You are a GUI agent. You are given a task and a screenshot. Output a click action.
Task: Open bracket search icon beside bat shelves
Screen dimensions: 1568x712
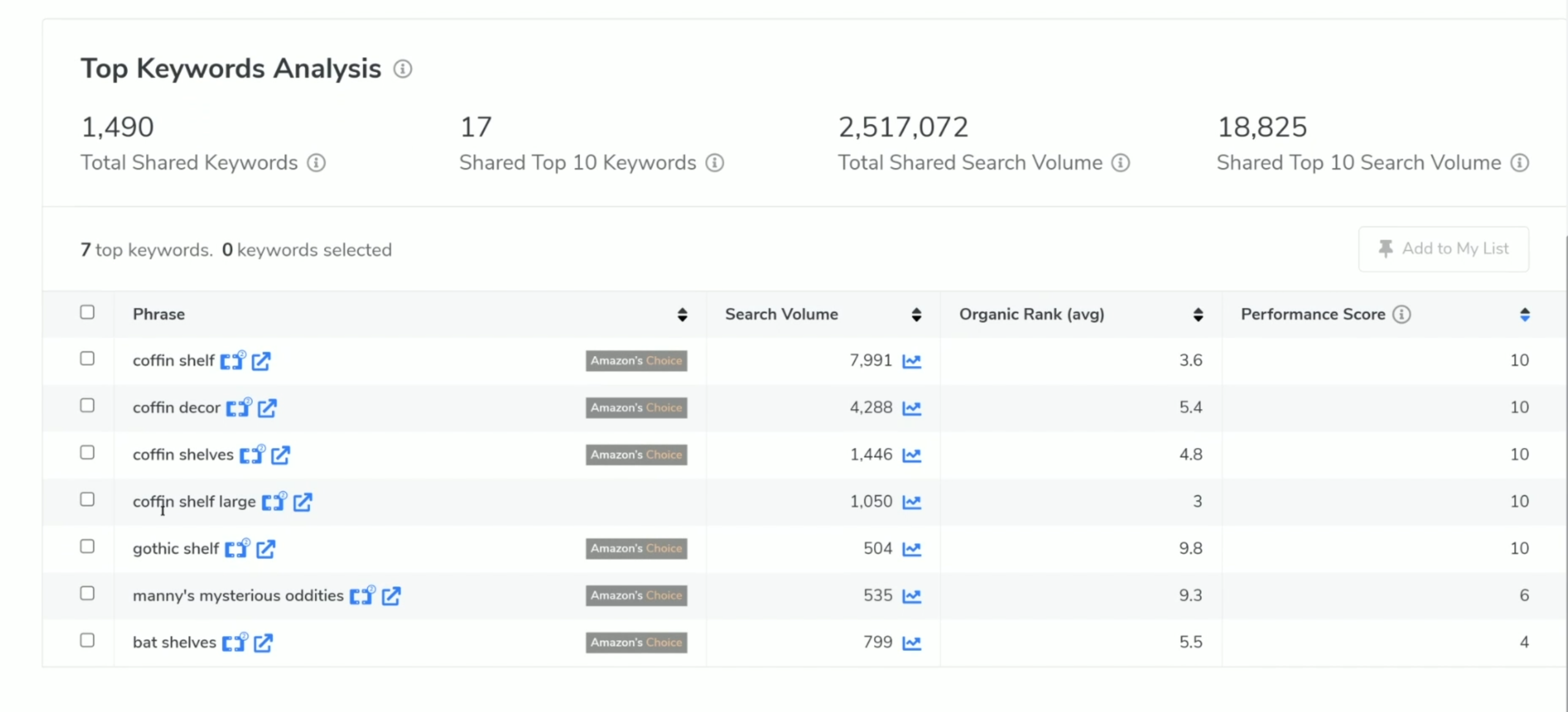[235, 643]
